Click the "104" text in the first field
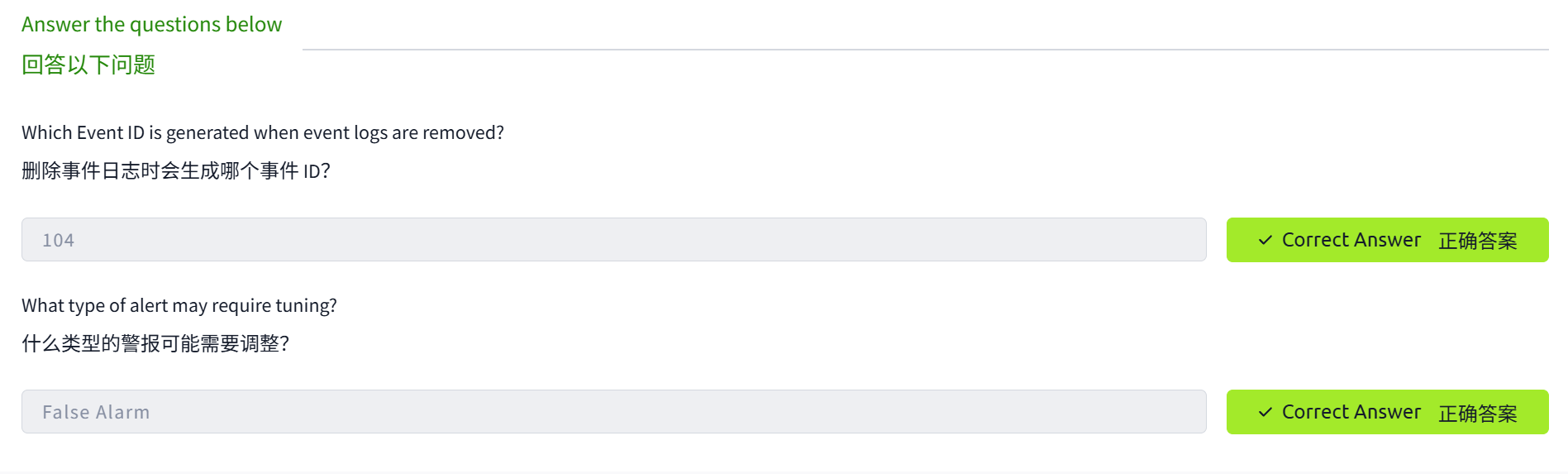This screenshot has height=474, width=1568. [59, 240]
